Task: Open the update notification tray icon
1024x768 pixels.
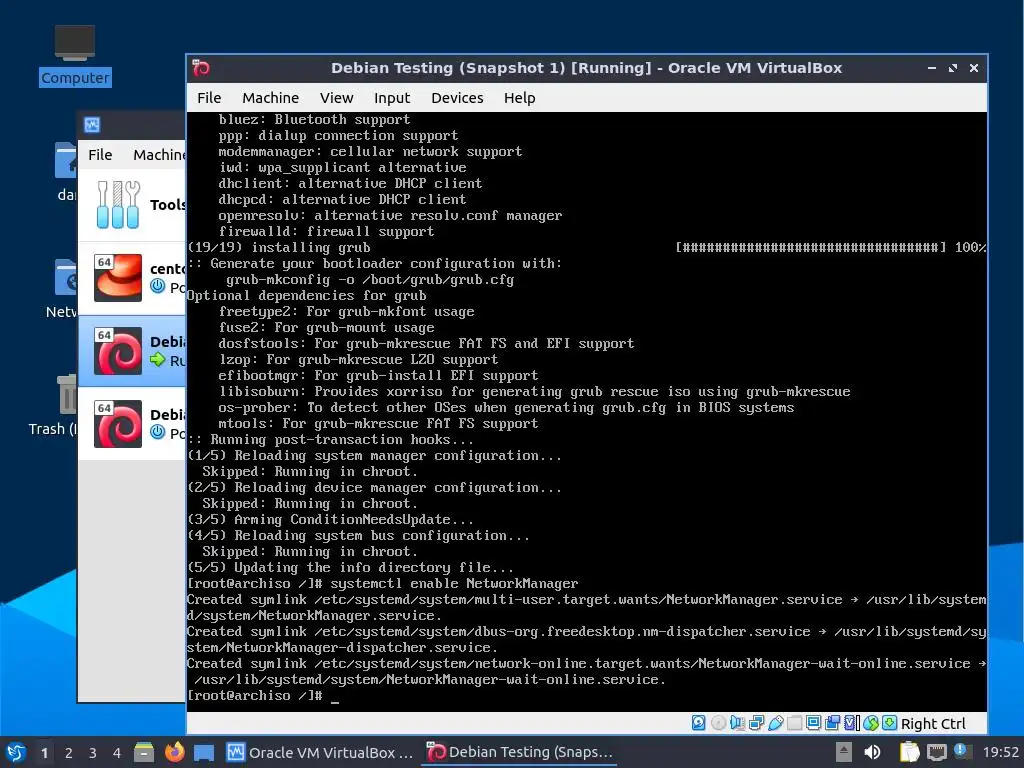Action: click(963, 751)
